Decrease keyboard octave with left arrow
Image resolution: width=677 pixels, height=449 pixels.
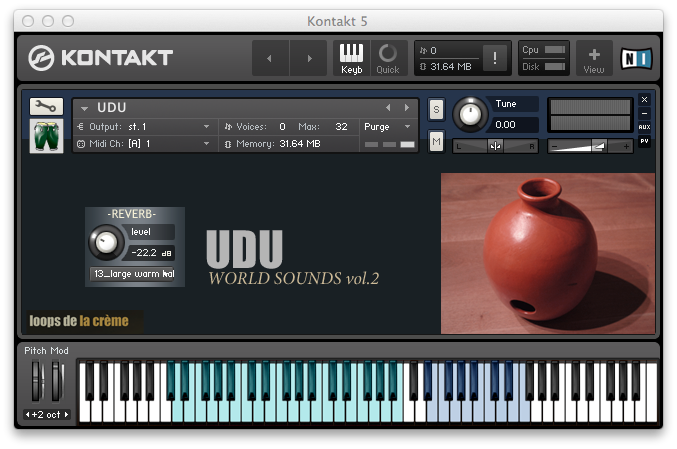[28, 414]
